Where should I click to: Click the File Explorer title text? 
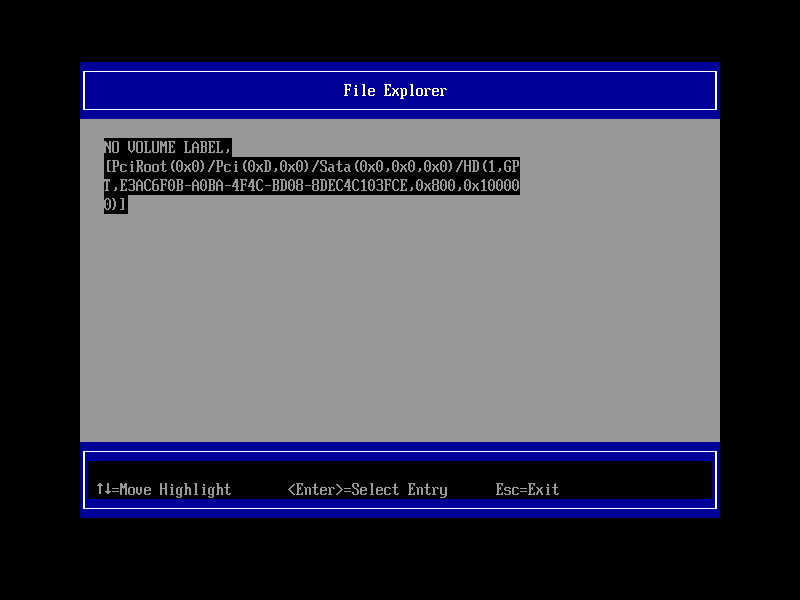click(x=395, y=91)
